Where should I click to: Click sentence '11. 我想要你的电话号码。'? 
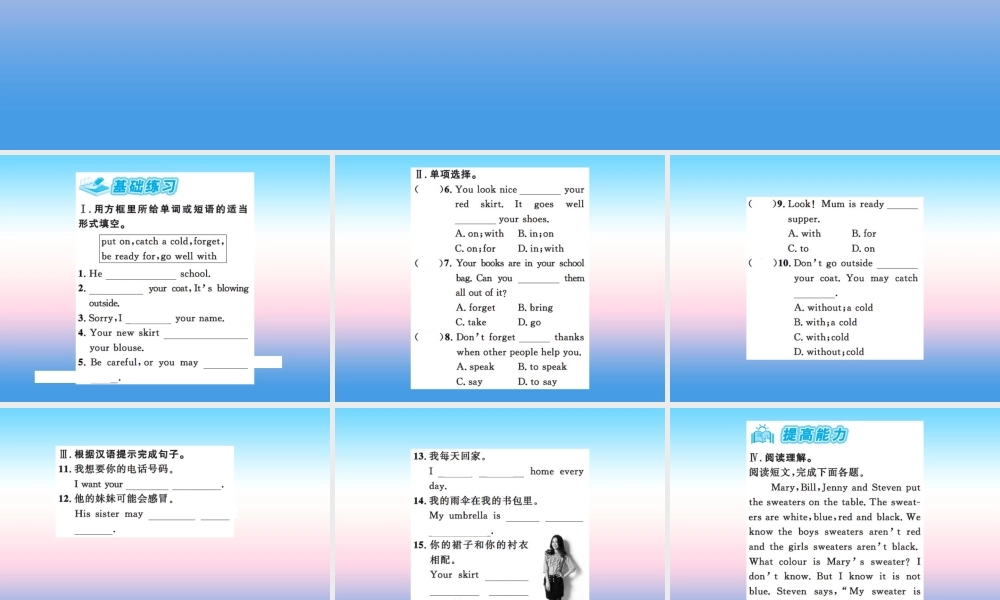coord(117,469)
